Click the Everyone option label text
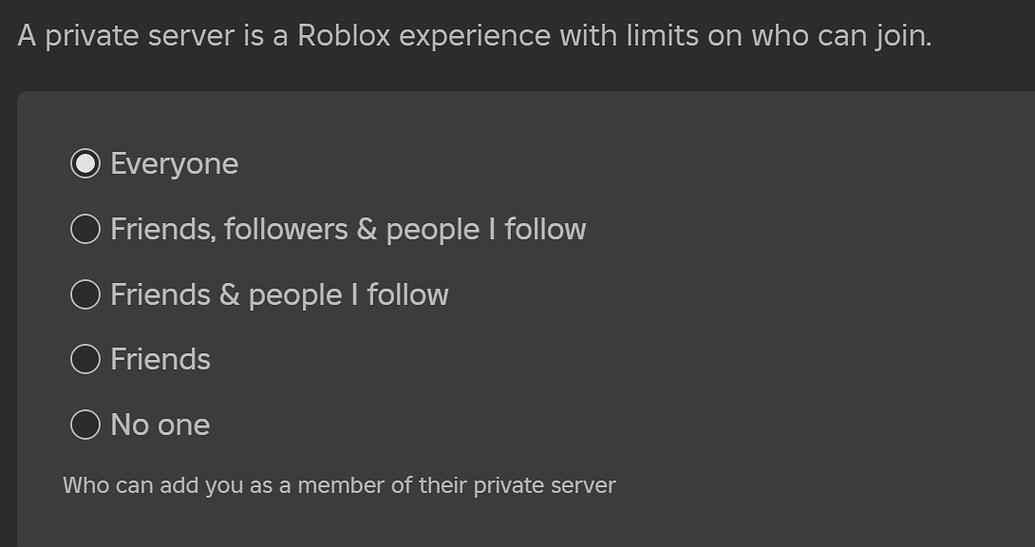 [174, 163]
